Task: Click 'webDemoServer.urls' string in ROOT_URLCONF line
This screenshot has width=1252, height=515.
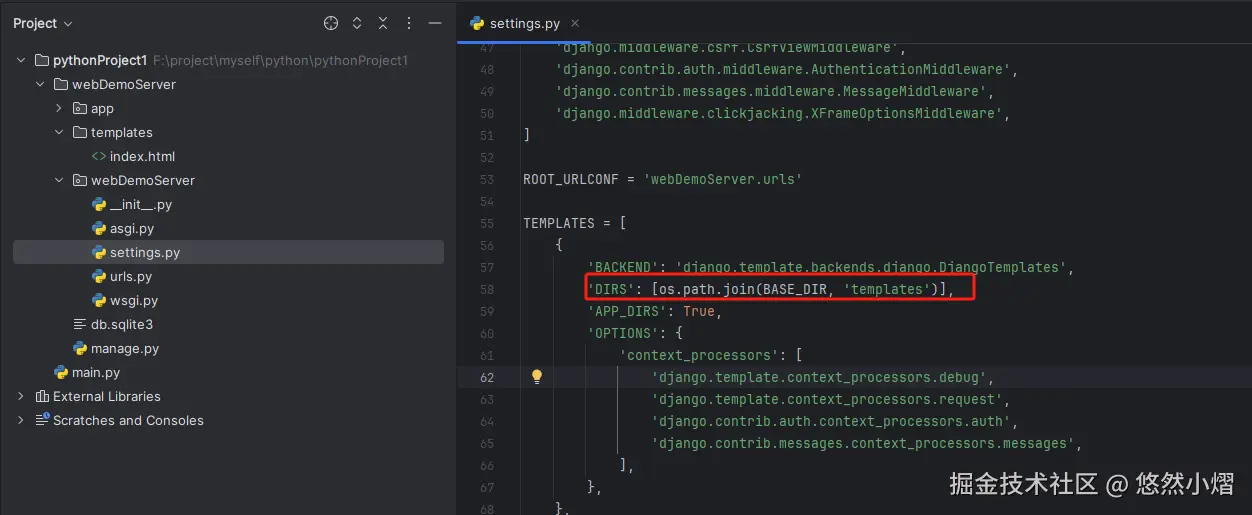Action: [723, 179]
